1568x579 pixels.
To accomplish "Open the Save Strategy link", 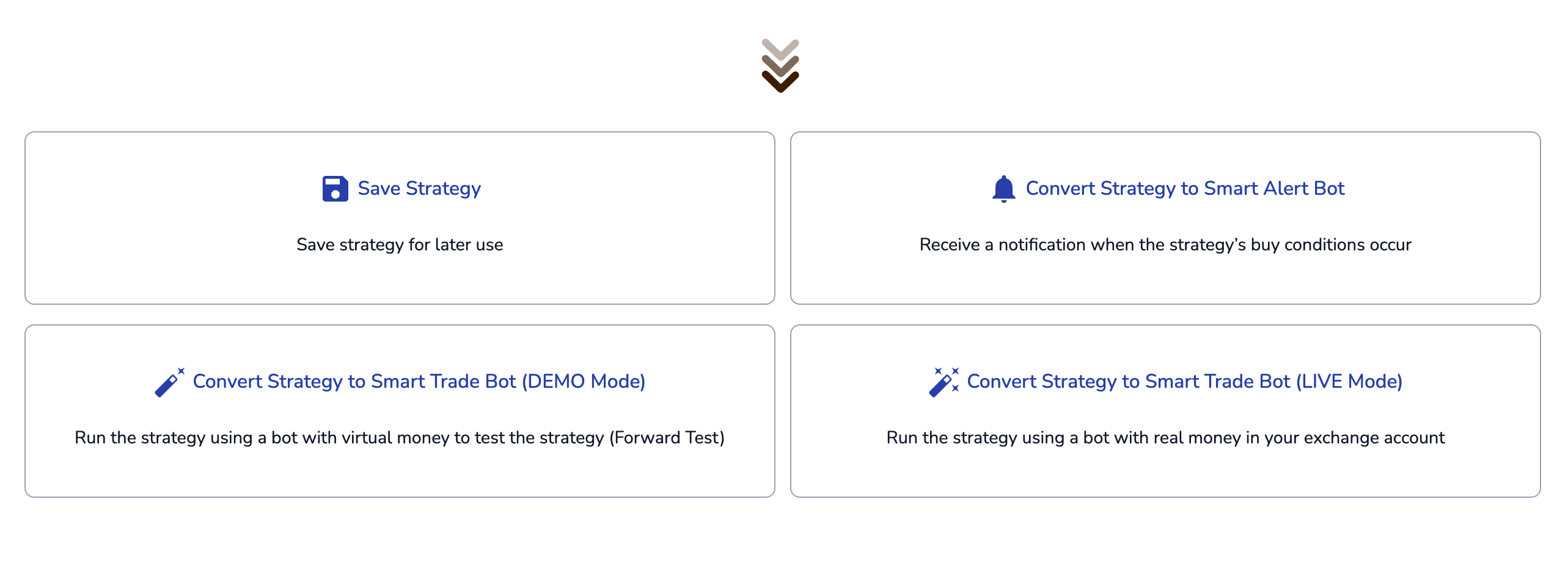I will pos(419,189).
